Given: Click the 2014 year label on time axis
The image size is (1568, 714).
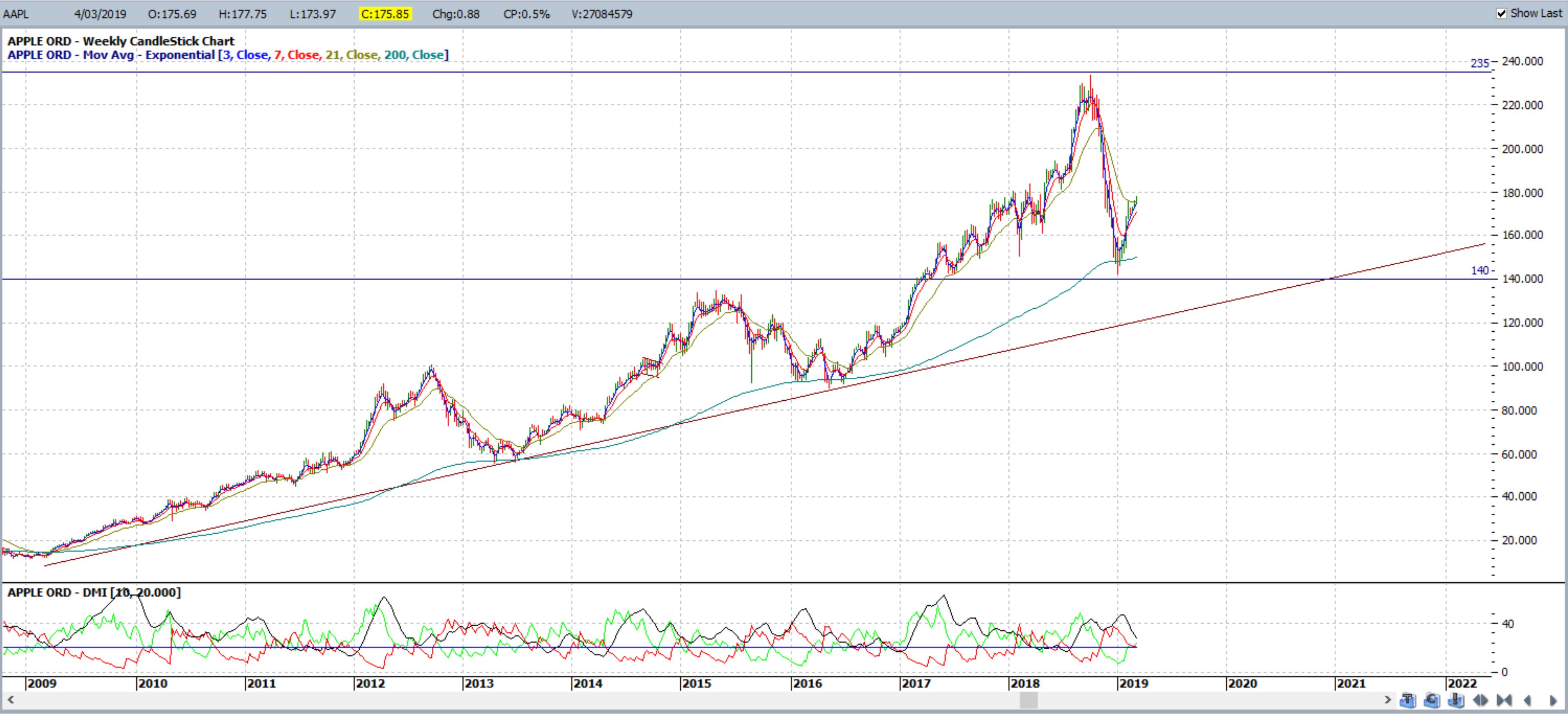Looking at the screenshot, I should click(x=587, y=683).
